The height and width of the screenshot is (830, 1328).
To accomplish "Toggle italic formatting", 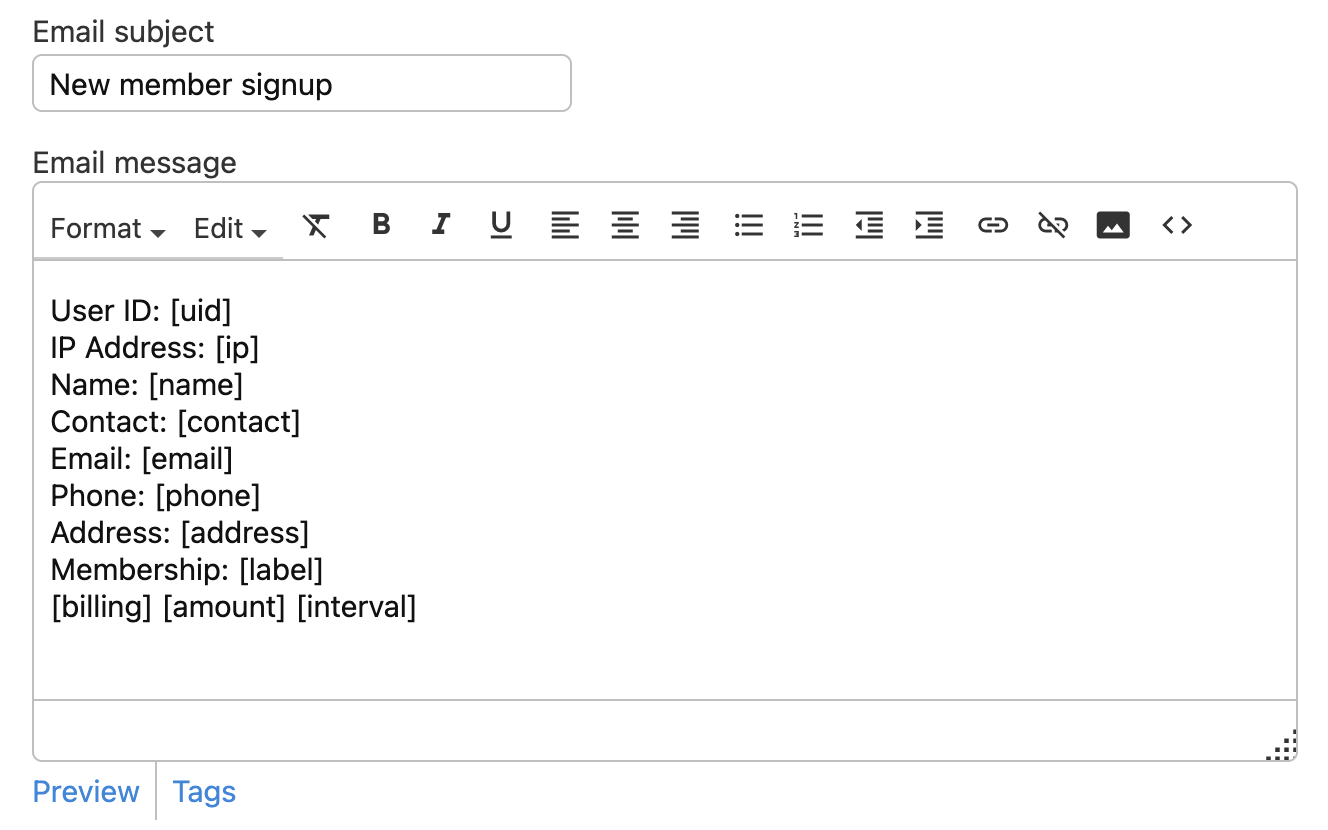I will [x=440, y=225].
